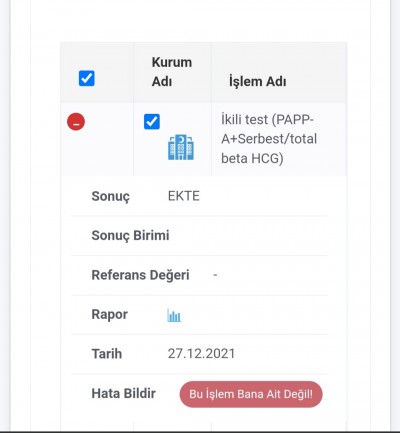Screen dimensions: 400x433
Task: Uncheck the İkili test row checkbox
Action: point(152,122)
